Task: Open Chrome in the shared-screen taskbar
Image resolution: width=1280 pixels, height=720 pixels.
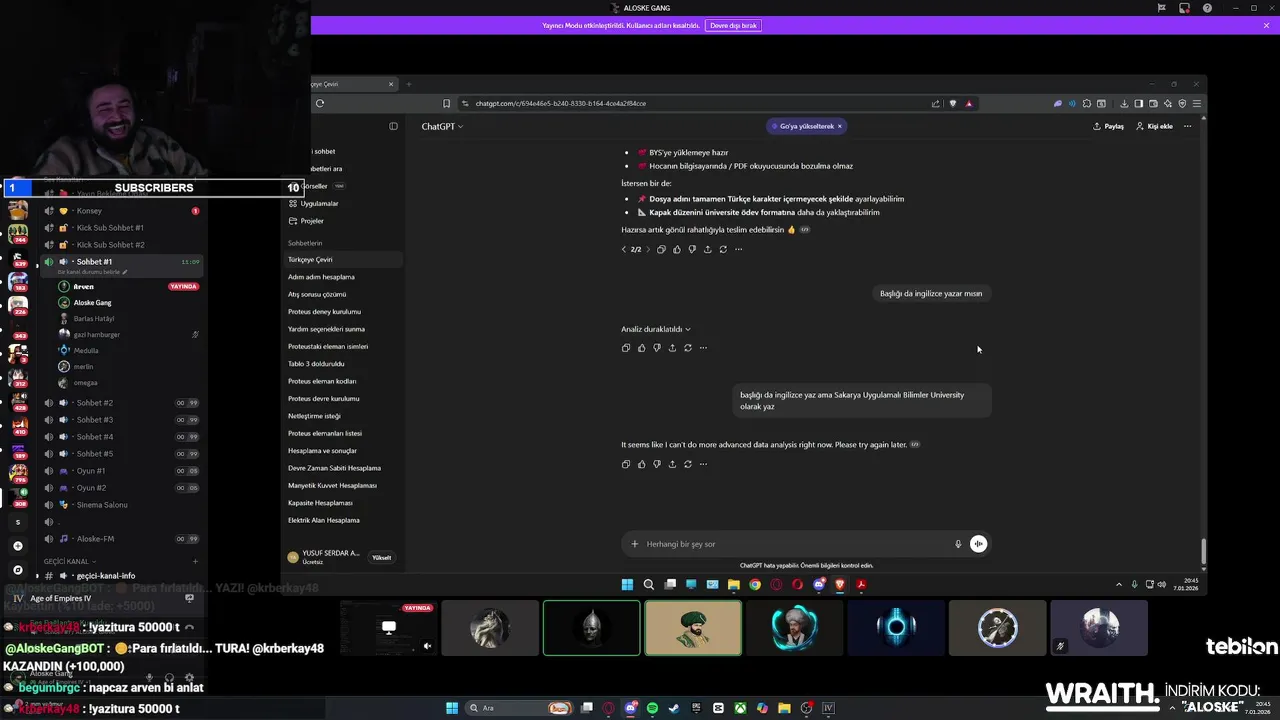Action: 755,585
